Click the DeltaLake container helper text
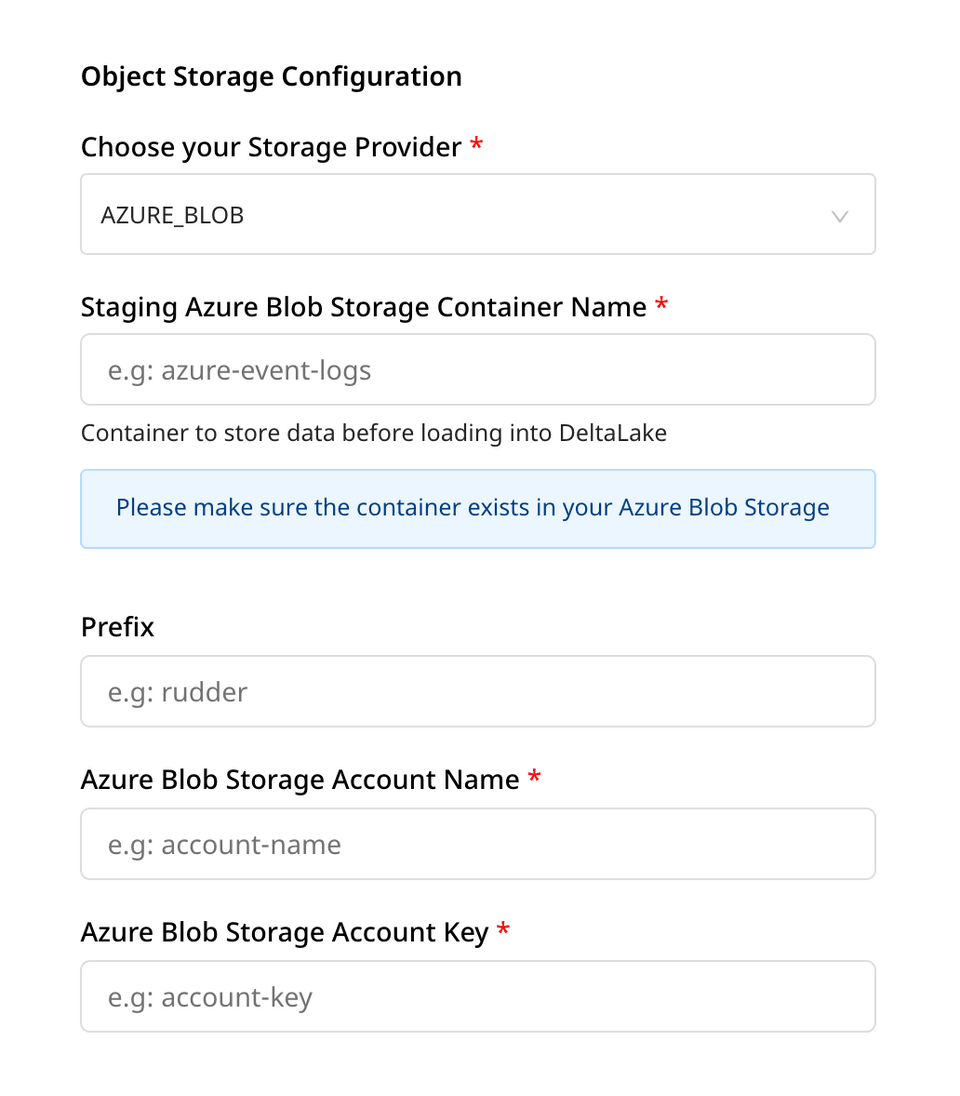 click(x=373, y=433)
